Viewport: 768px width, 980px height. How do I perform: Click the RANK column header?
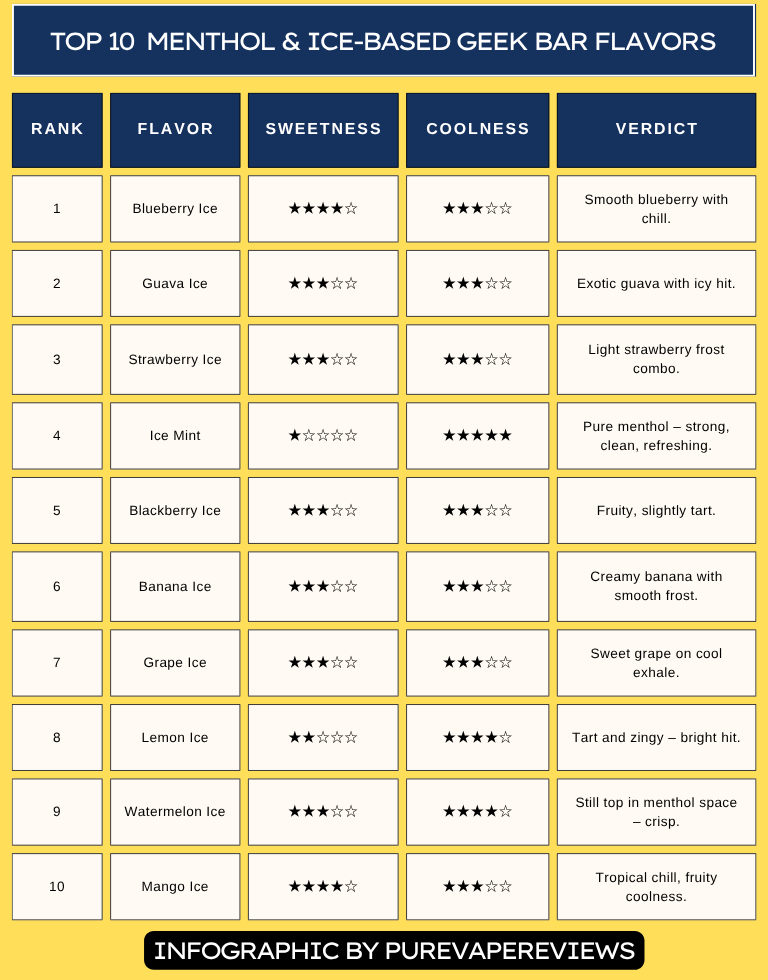[57, 130]
